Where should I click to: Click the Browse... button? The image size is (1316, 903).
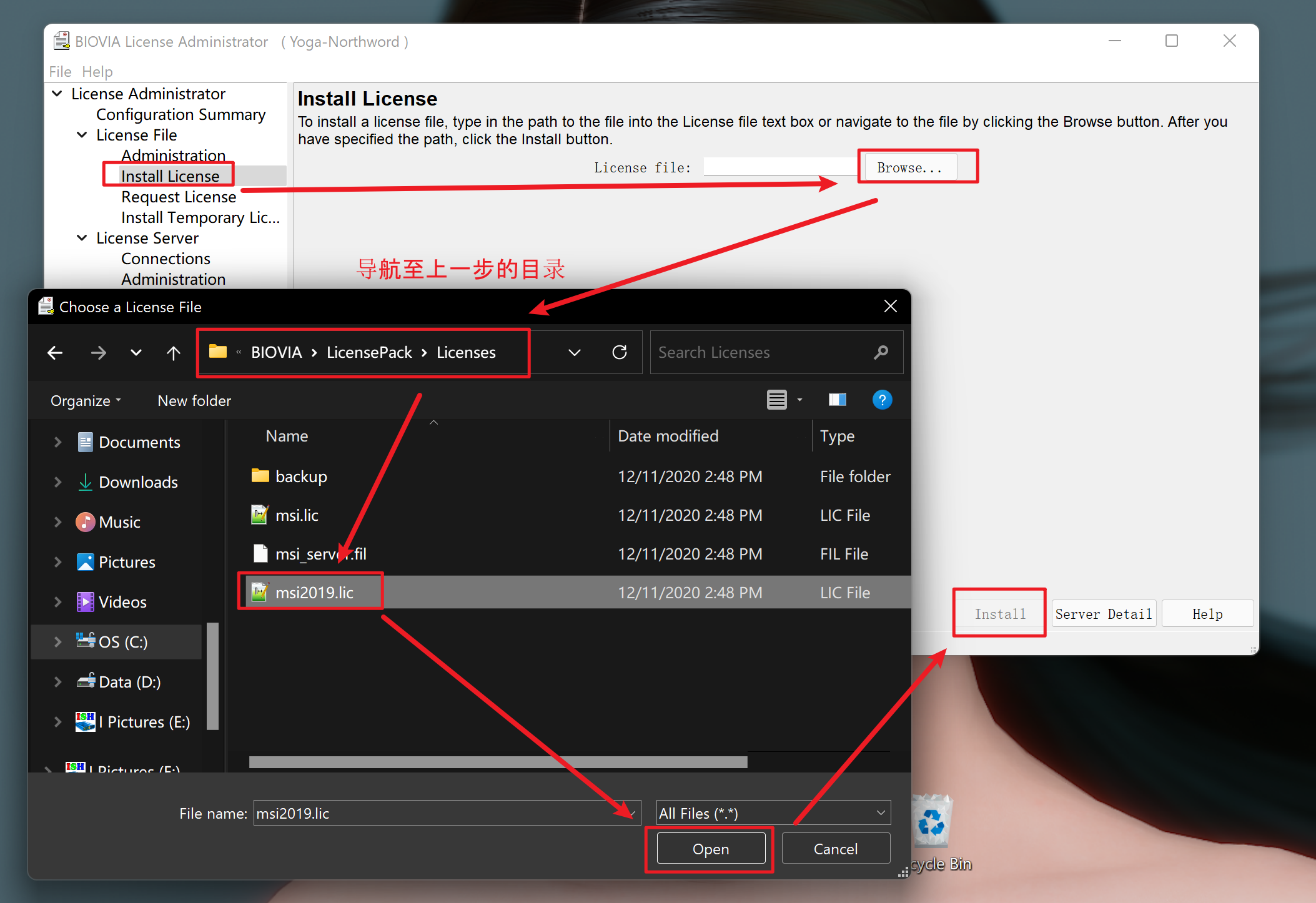pyautogui.click(x=909, y=167)
